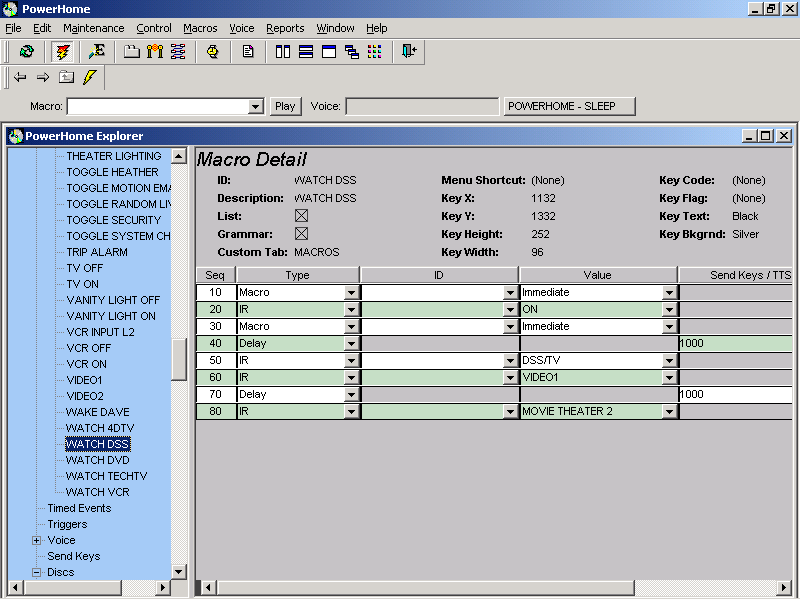Image resolution: width=800 pixels, height=600 pixels.
Task: Select TRIP ALARM in the tree
Action: [97, 252]
